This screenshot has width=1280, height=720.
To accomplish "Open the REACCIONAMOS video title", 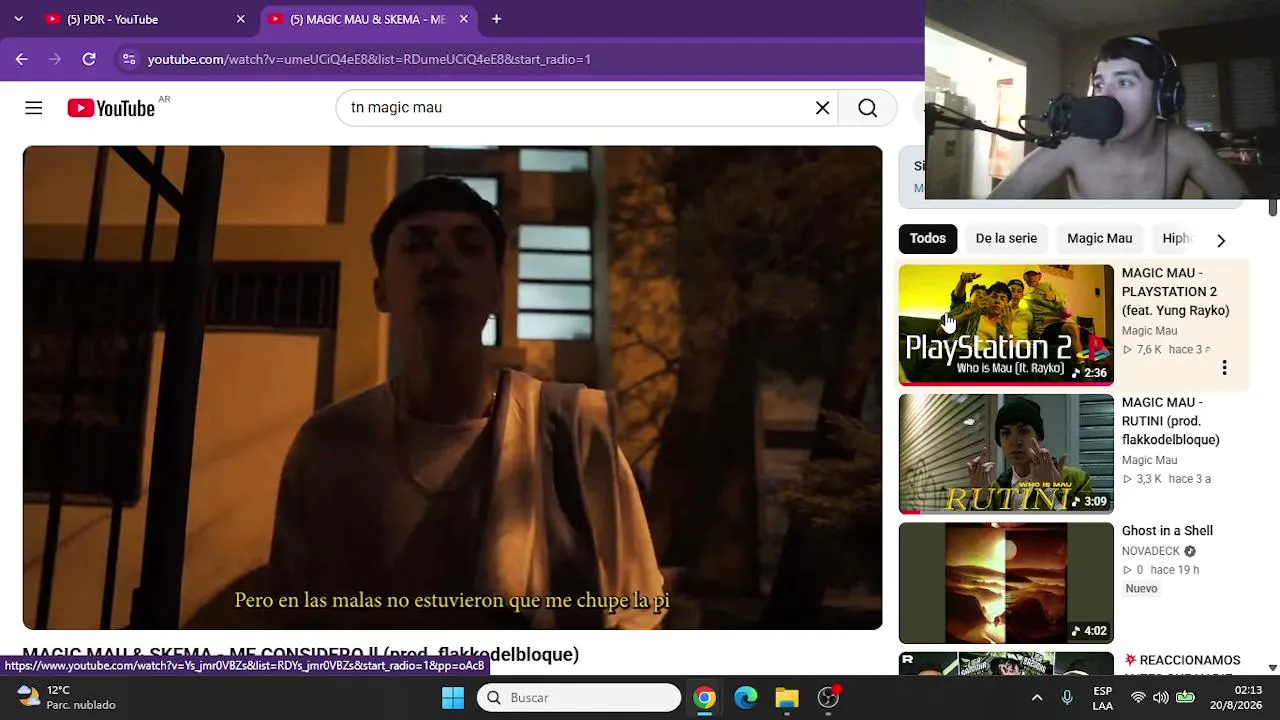I will coord(1182,660).
